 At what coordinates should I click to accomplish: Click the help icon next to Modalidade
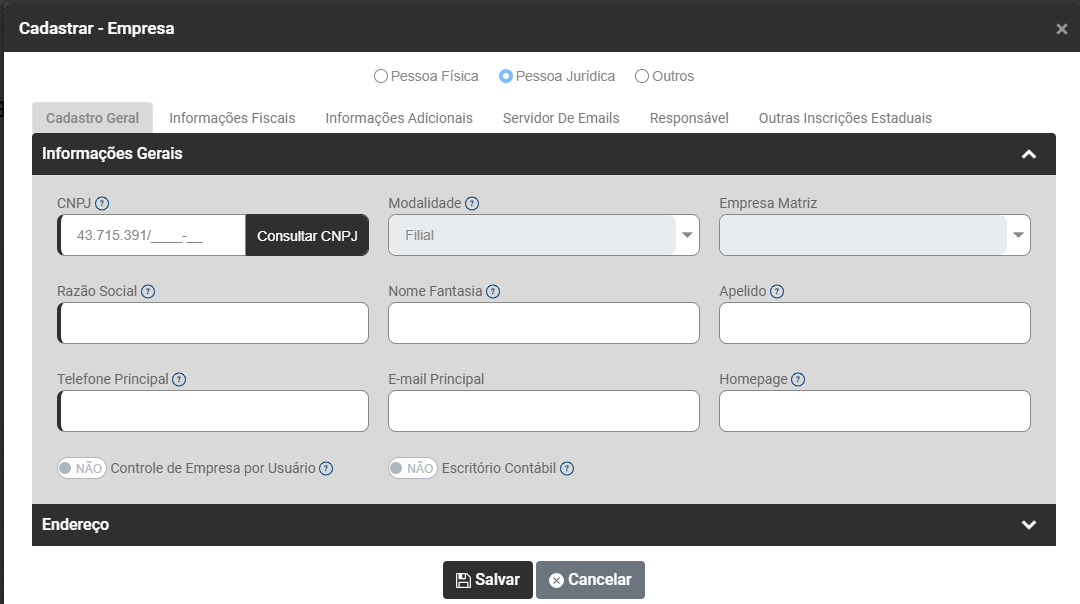472,204
